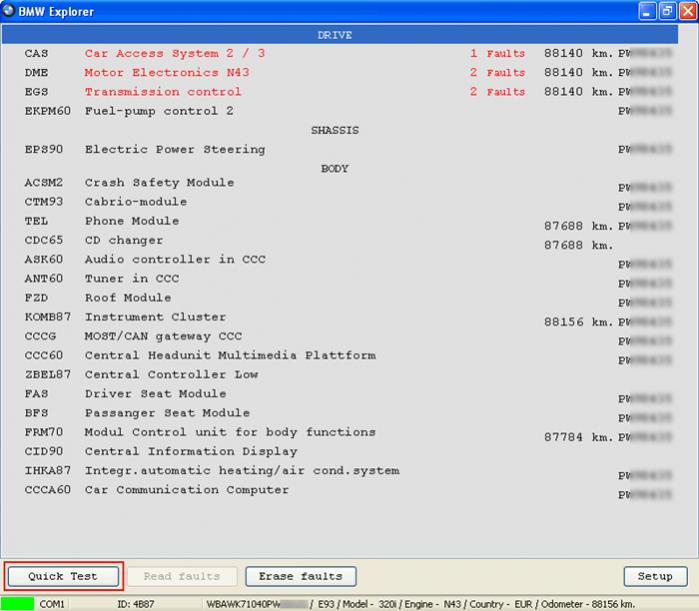Click 87784 km mileage of FRM70
Screen dimensions: 699x611
[x=578, y=437]
